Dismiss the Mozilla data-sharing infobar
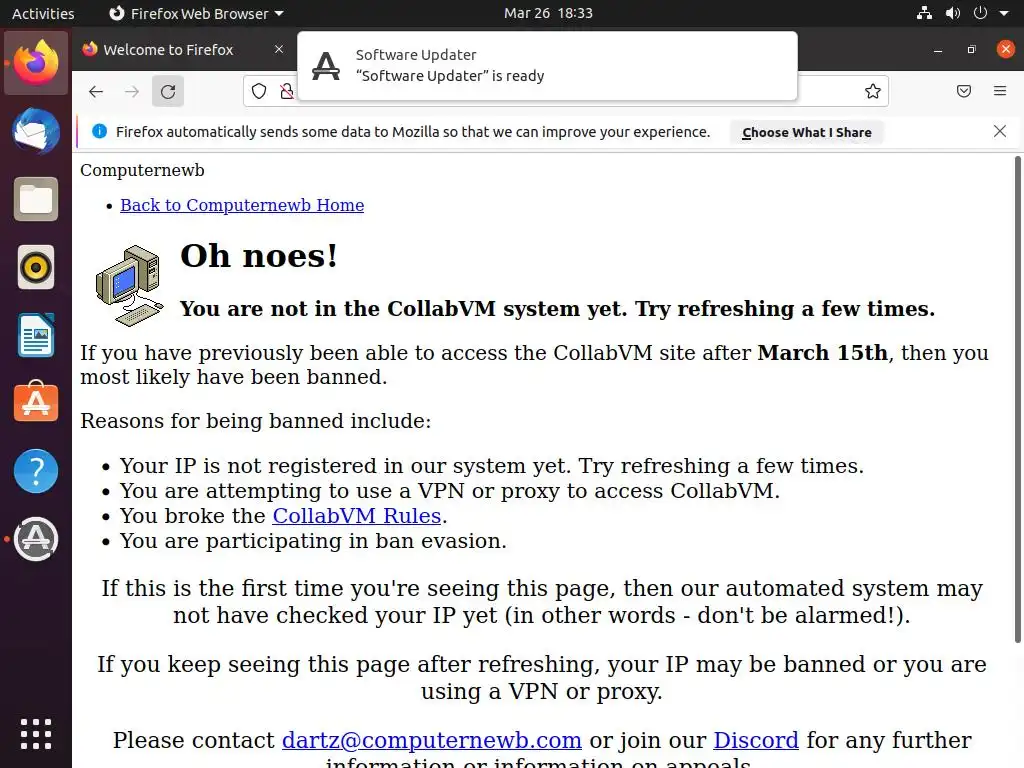Screen dimensions: 1024x768 click(x=1000, y=131)
